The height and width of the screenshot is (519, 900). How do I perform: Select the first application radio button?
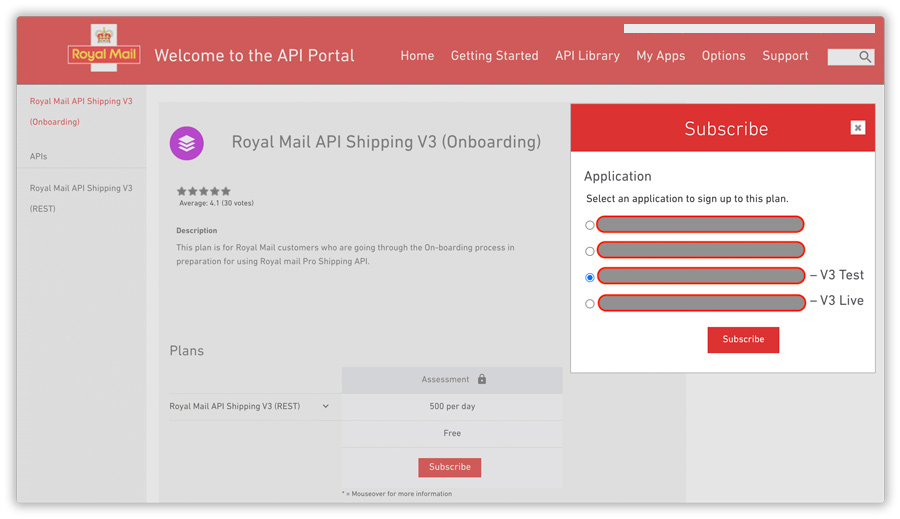coord(589,225)
